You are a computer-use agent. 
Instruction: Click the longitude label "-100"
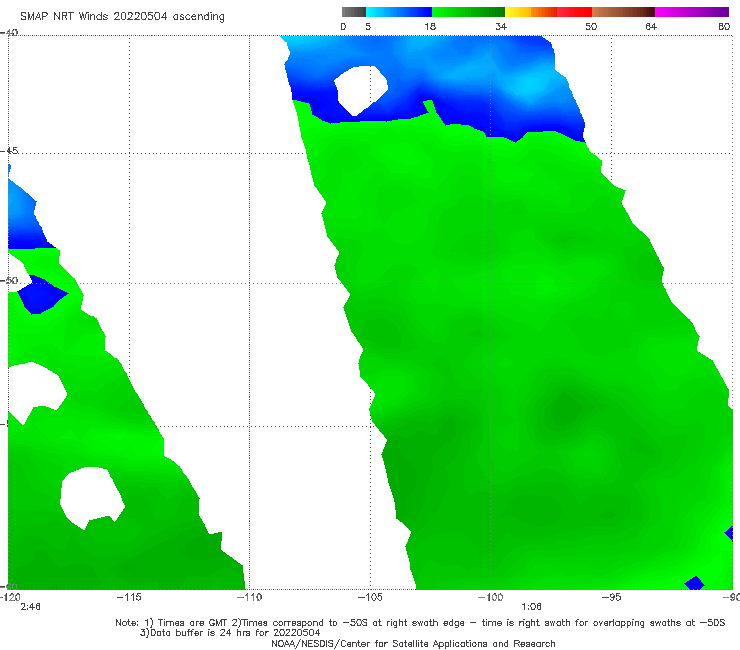pos(490,597)
